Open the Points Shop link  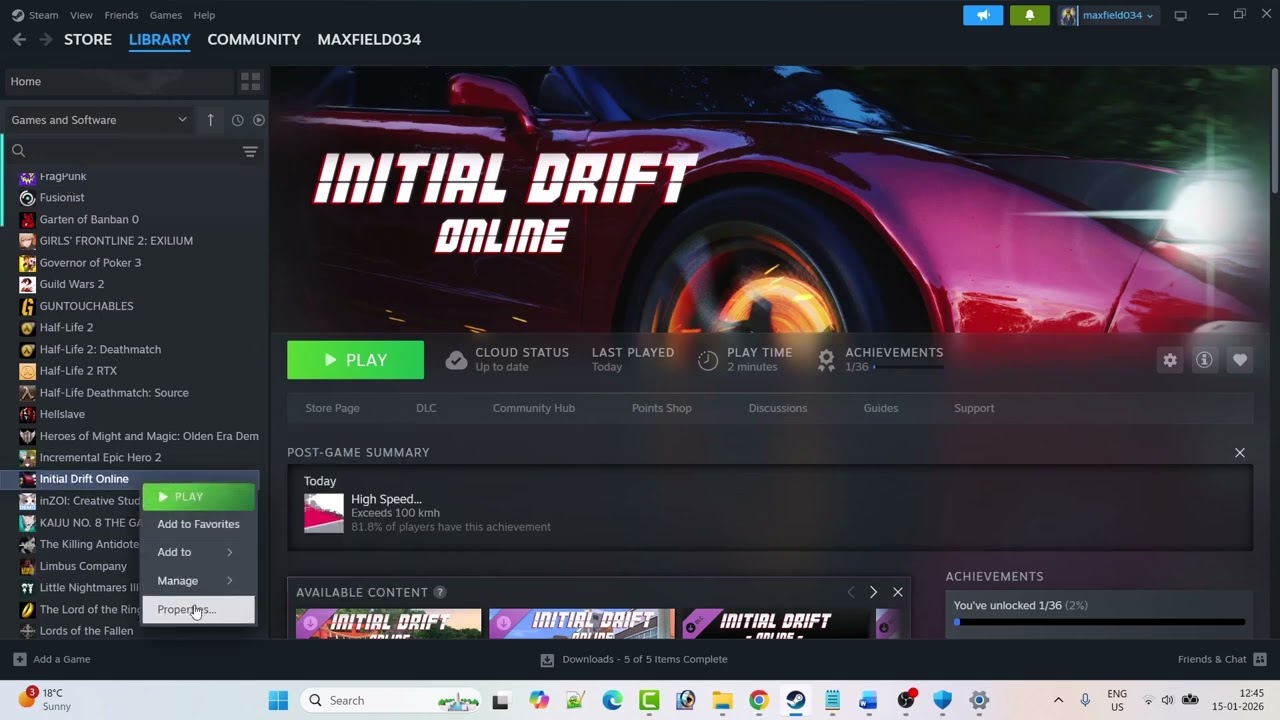(x=661, y=408)
